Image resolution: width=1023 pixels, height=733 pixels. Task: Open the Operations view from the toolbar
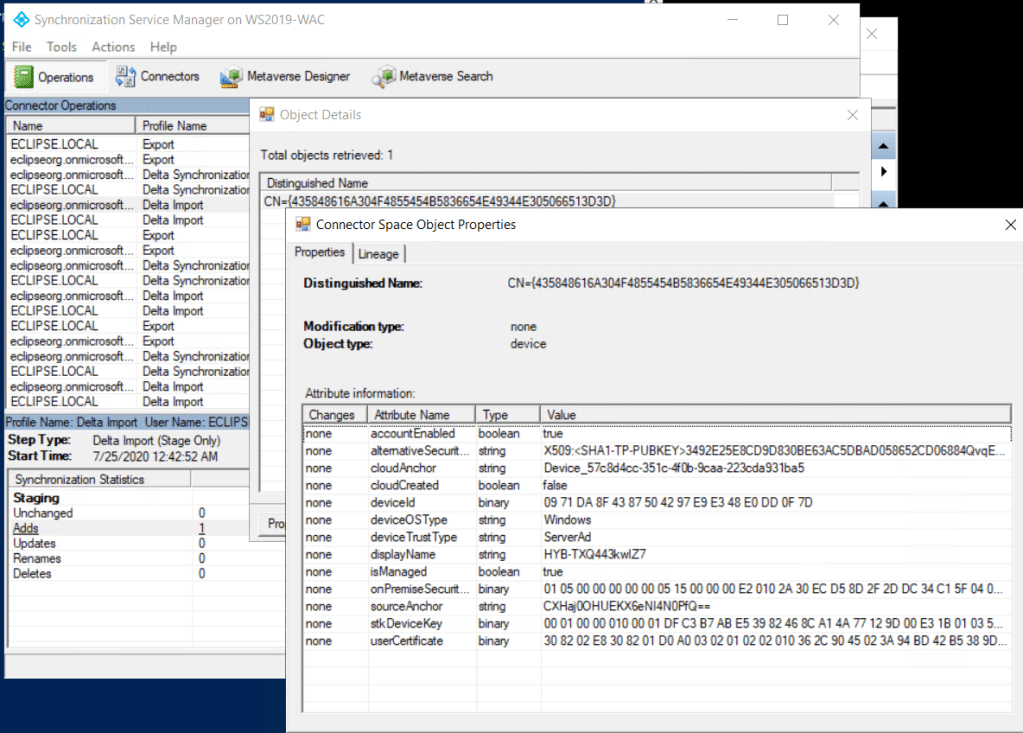pyautogui.click(x=55, y=77)
